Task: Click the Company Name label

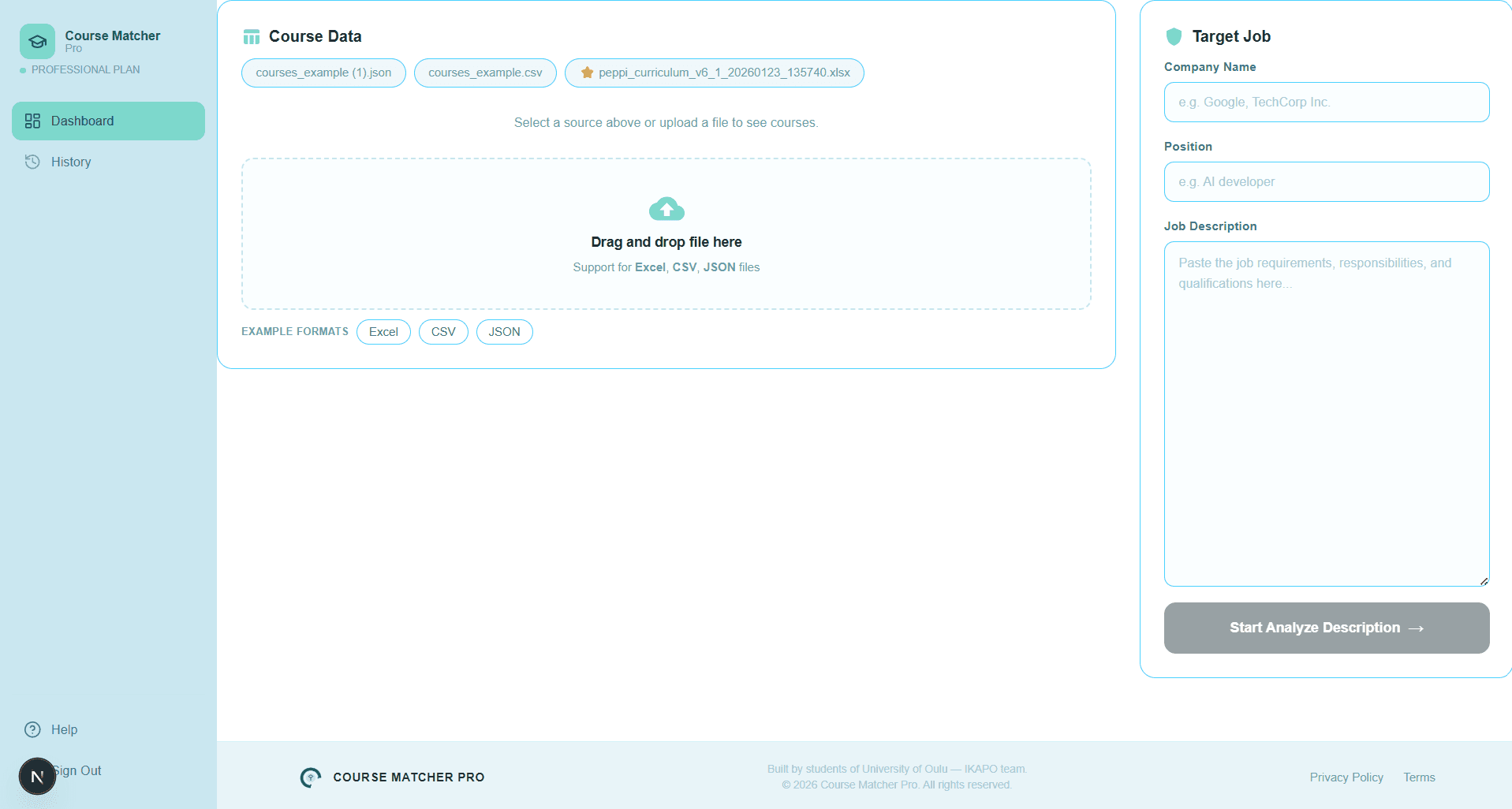Action: click(x=1210, y=67)
